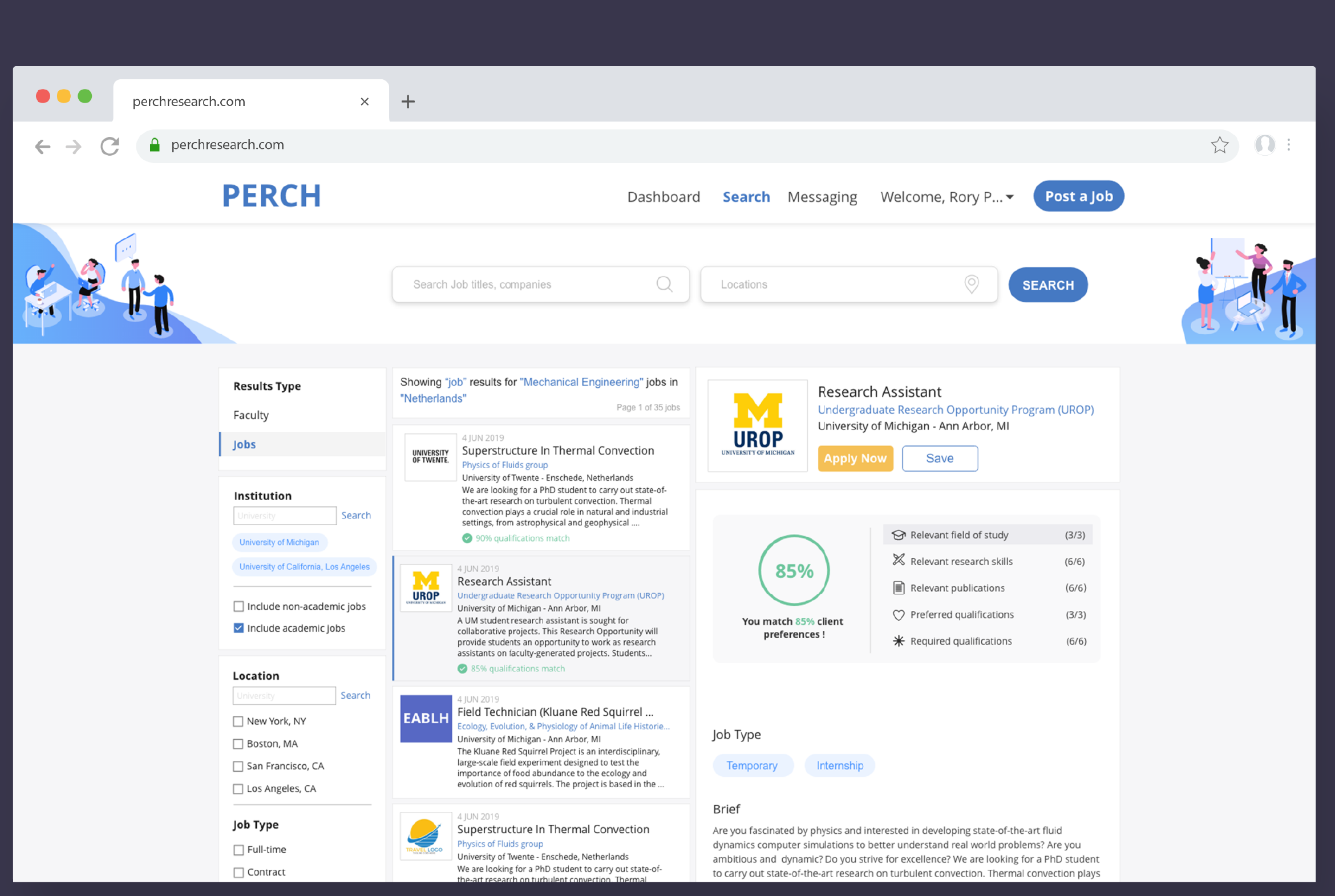Click the magnifier icon in job search field
1335x896 pixels.
664,284
